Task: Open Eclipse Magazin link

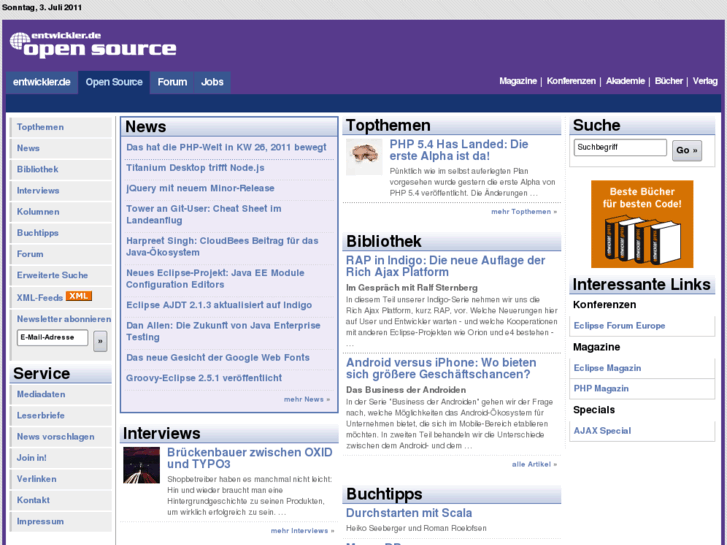Action: point(607,368)
